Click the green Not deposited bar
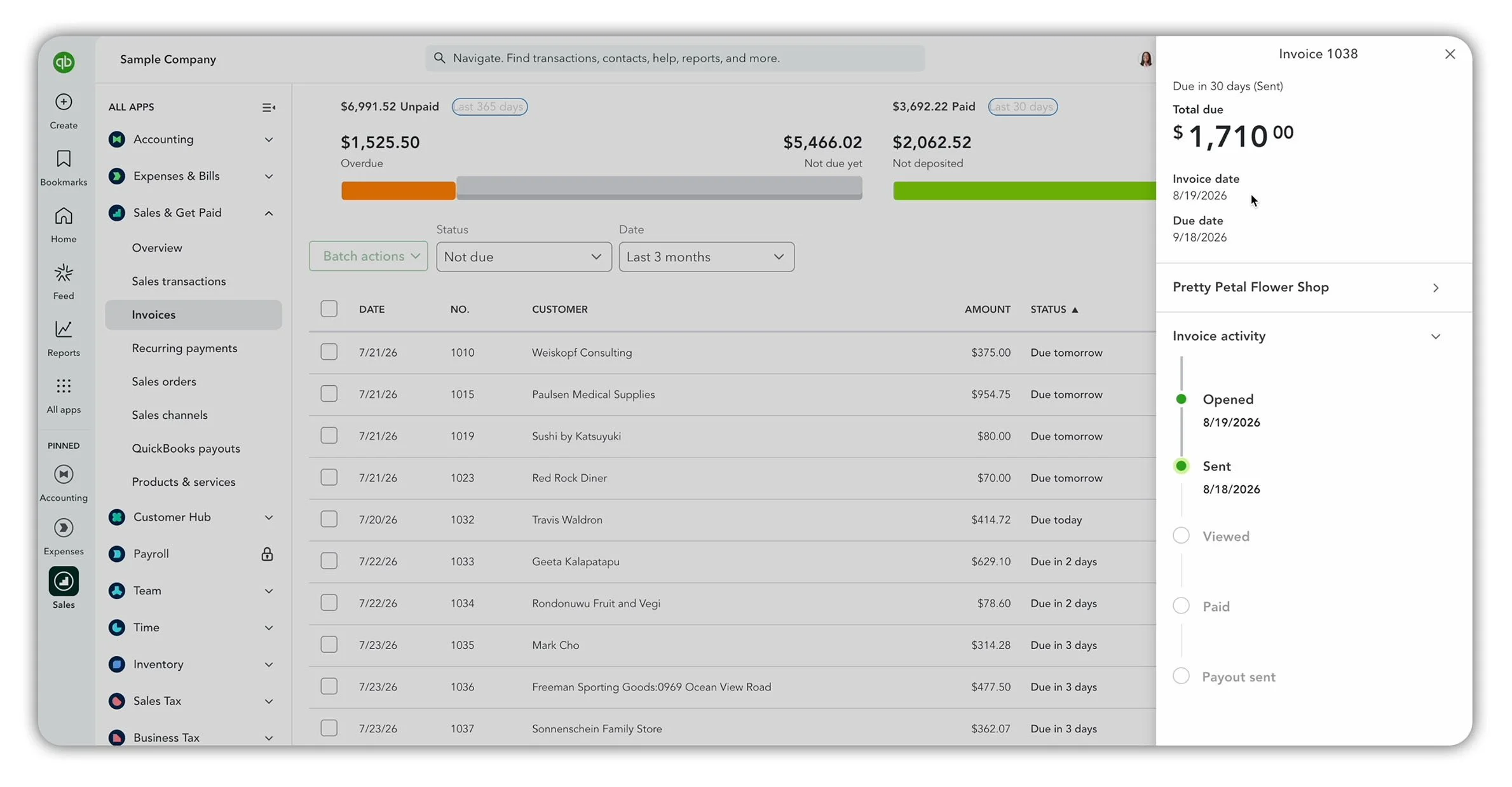Viewport: 1512px width, 787px height. pyautogui.click(x=1024, y=191)
